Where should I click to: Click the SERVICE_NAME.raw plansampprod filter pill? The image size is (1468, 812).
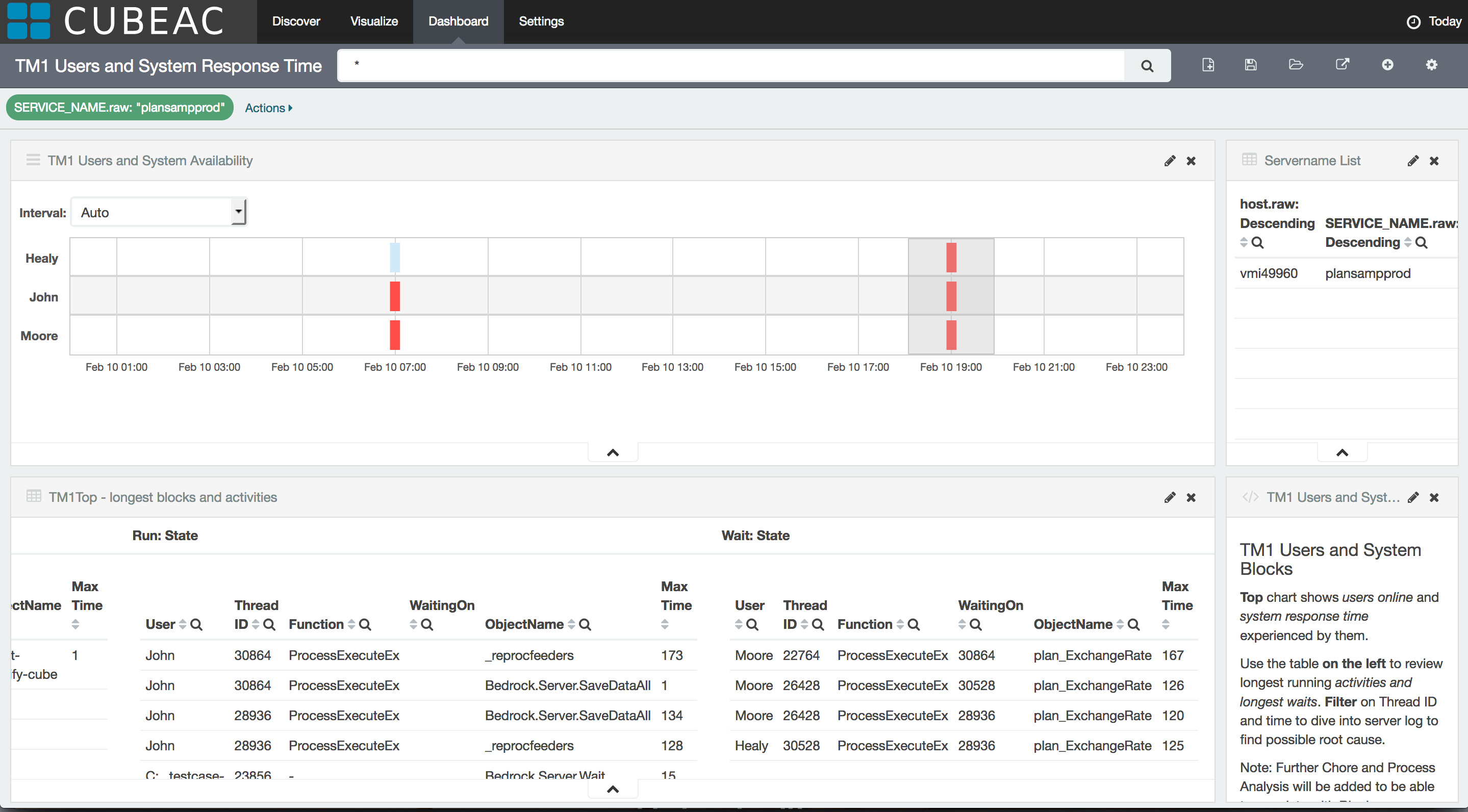[120, 108]
